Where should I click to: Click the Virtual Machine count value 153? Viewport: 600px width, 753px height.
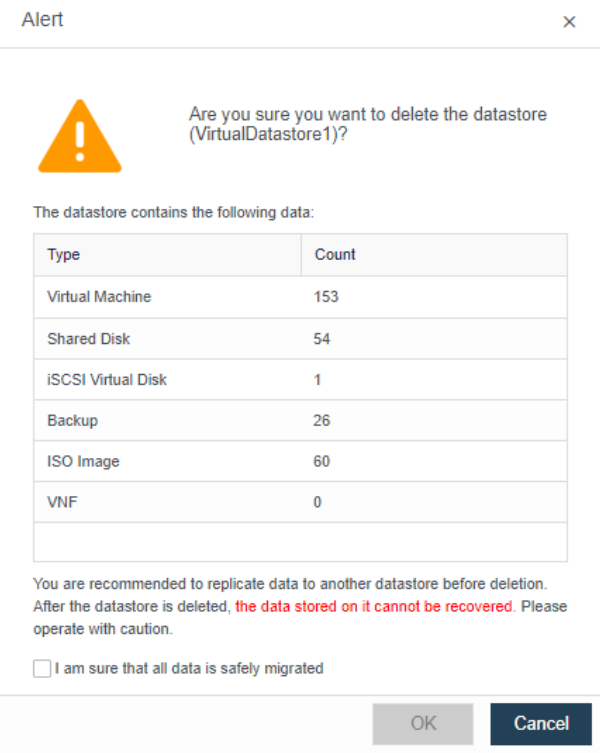[x=326, y=297]
